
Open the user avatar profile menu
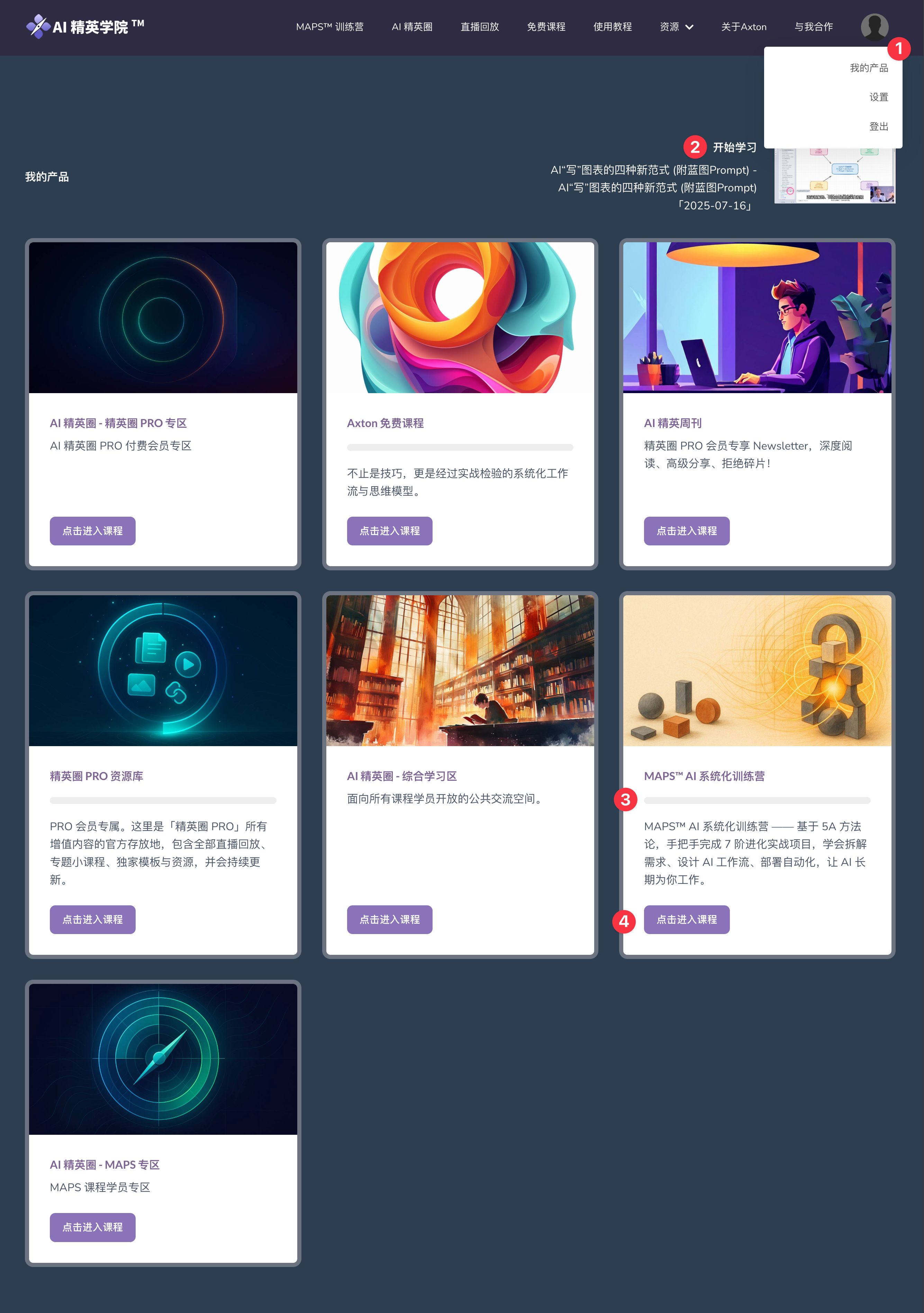click(x=874, y=27)
